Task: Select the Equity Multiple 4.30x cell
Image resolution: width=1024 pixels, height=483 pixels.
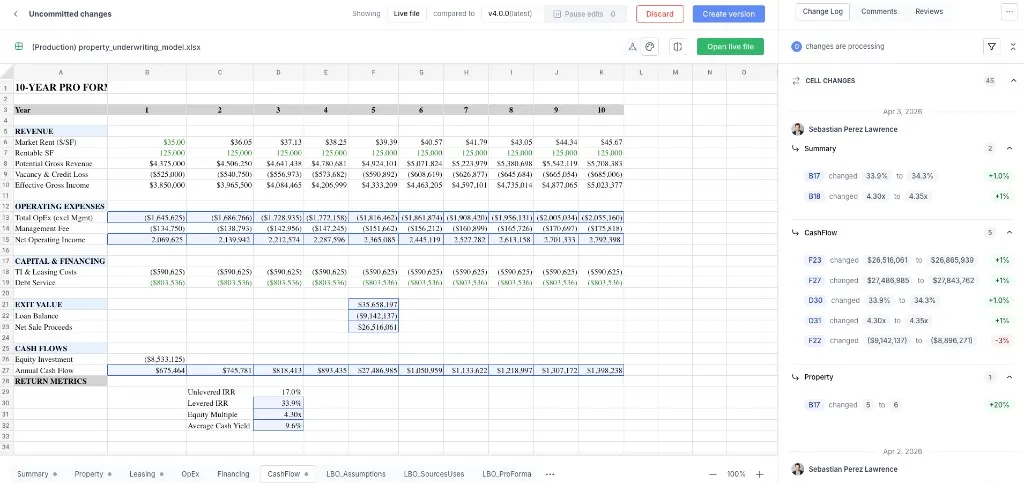Action: click(278, 414)
